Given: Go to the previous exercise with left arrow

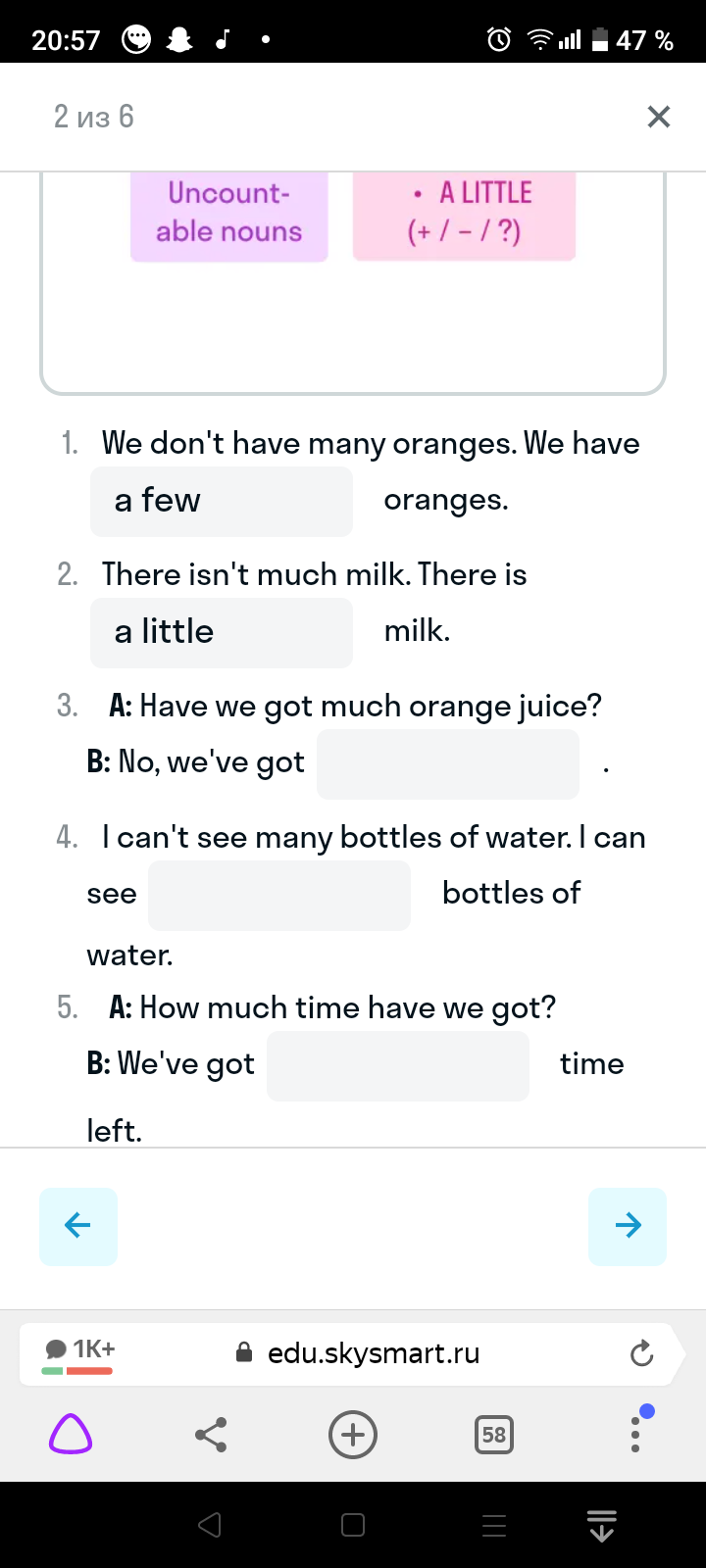Looking at the screenshot, I should point(78,1226).
